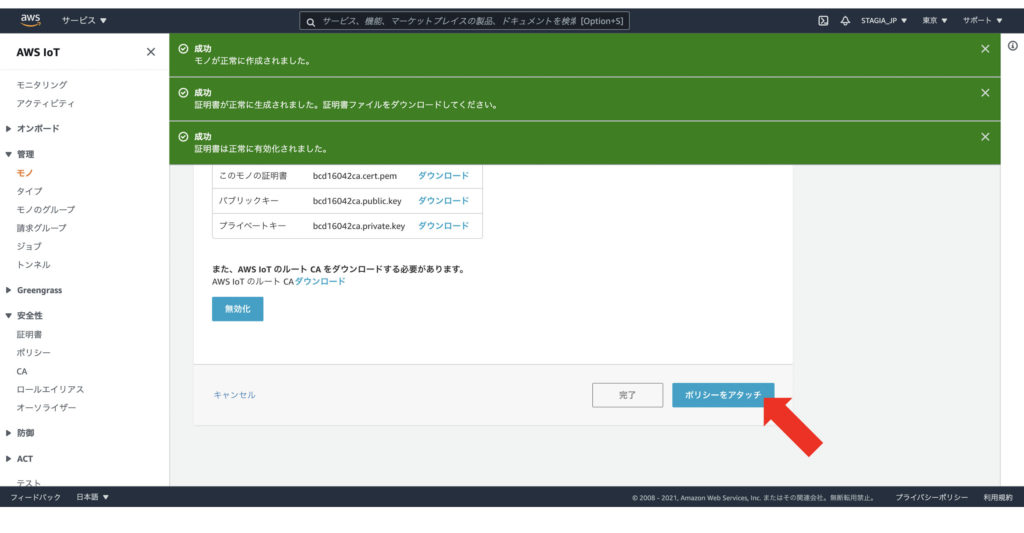Click the 無効化 button
Viewport: 1024px width, 533px height.
pos(237,309)
